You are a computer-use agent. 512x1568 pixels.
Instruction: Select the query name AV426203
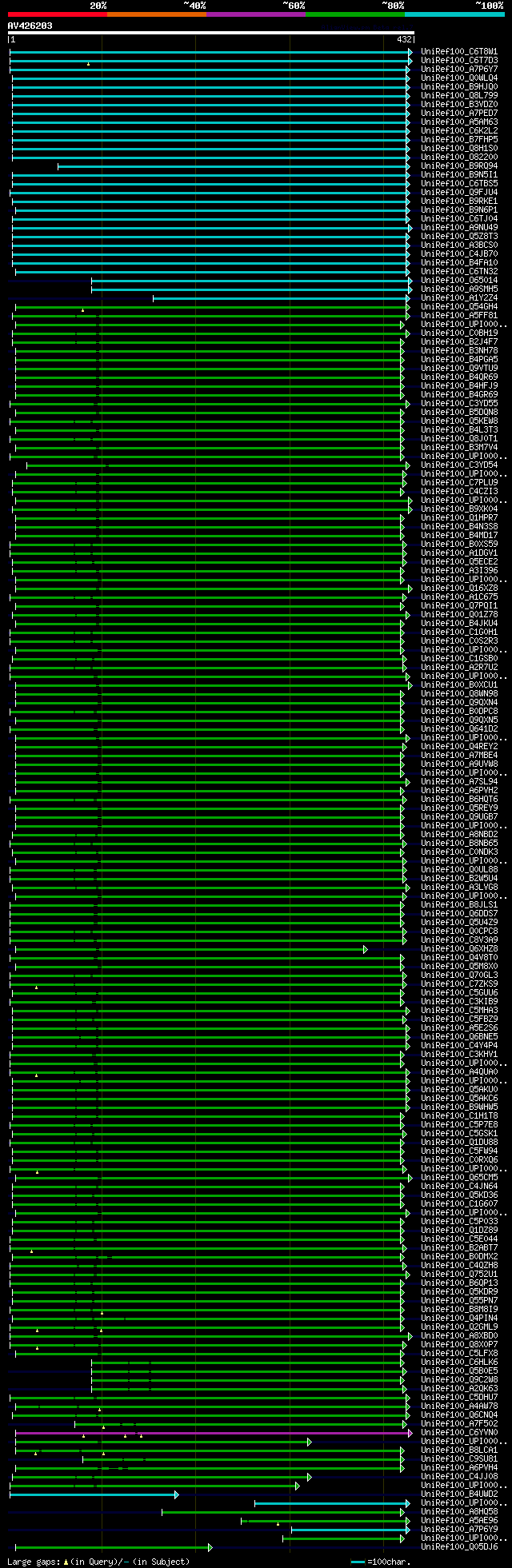coord(30,26)
